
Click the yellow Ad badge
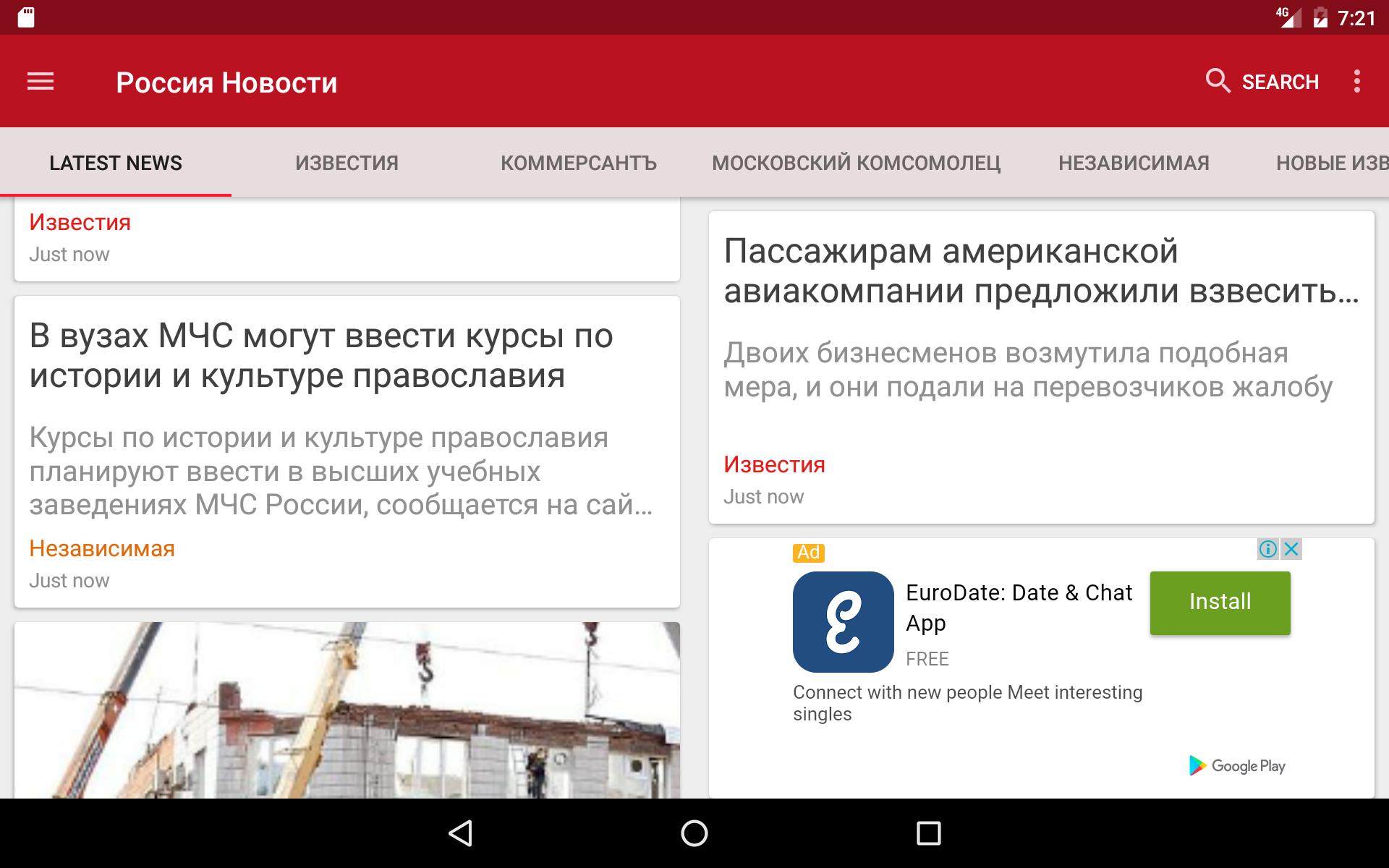coord(809,553)
